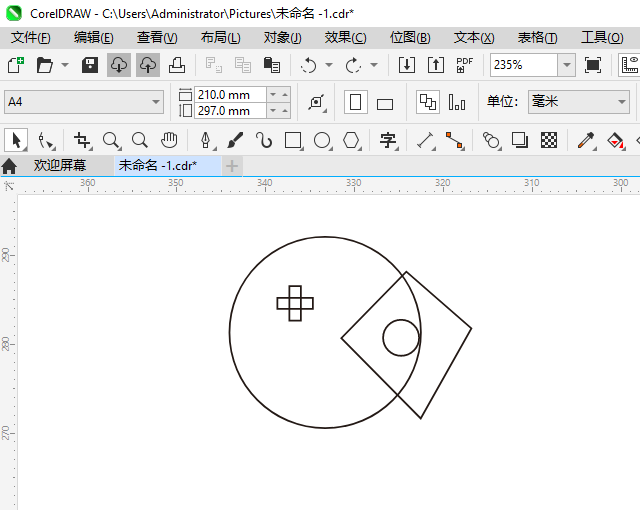Open the zoom level dropdown arrow
The width and height of the screenshot is (640, 510).
567,65
